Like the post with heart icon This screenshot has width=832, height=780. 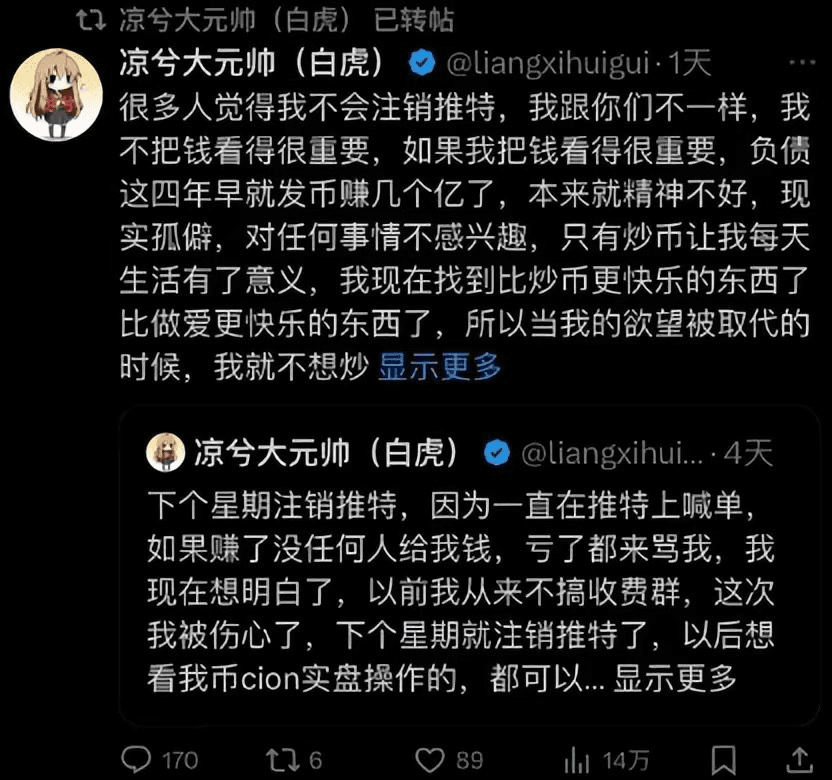tap(429, 760)
